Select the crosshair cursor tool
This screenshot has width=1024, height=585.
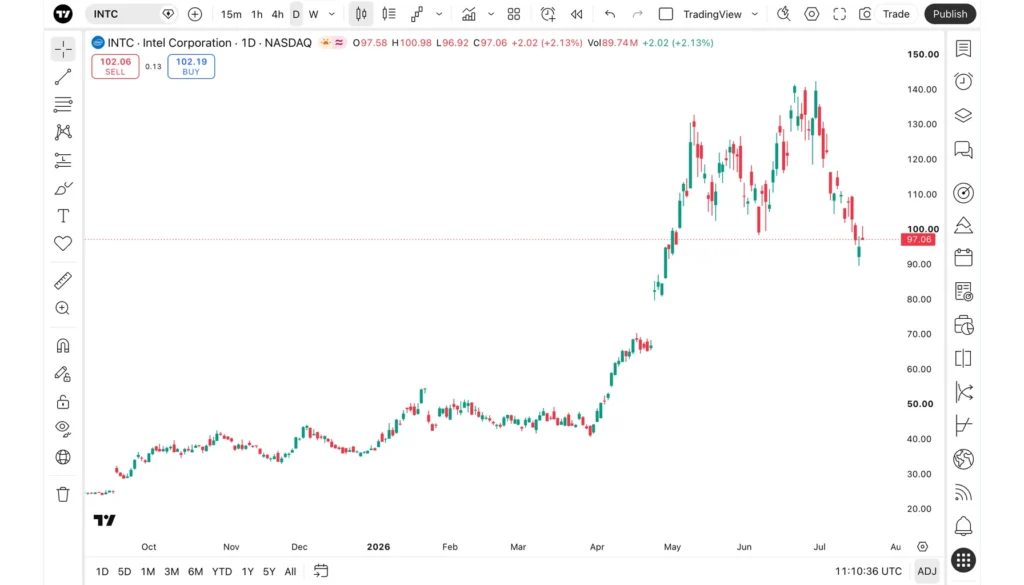coord(63,49)
